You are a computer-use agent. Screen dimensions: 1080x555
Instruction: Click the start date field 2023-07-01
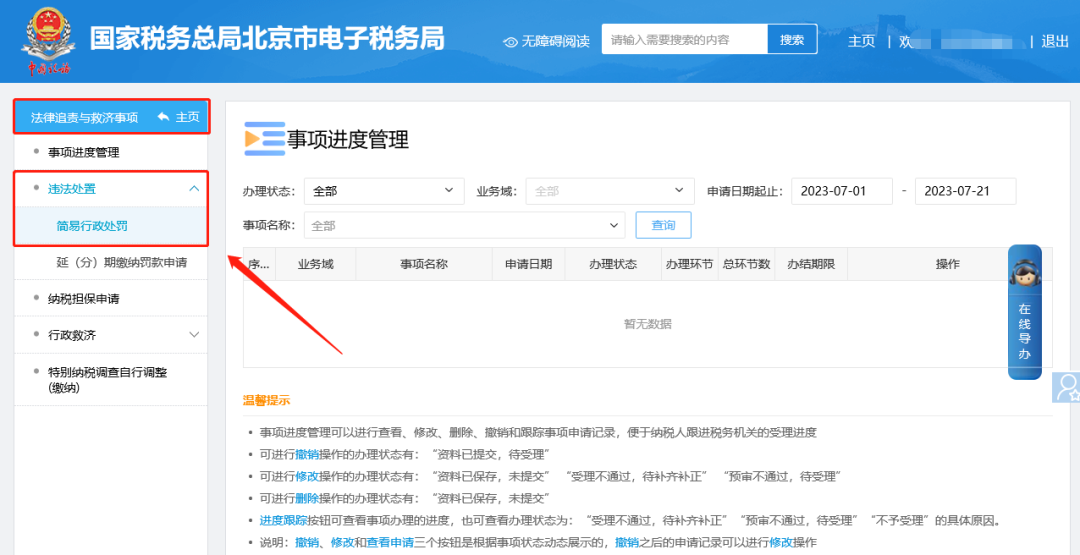[842, 191]
